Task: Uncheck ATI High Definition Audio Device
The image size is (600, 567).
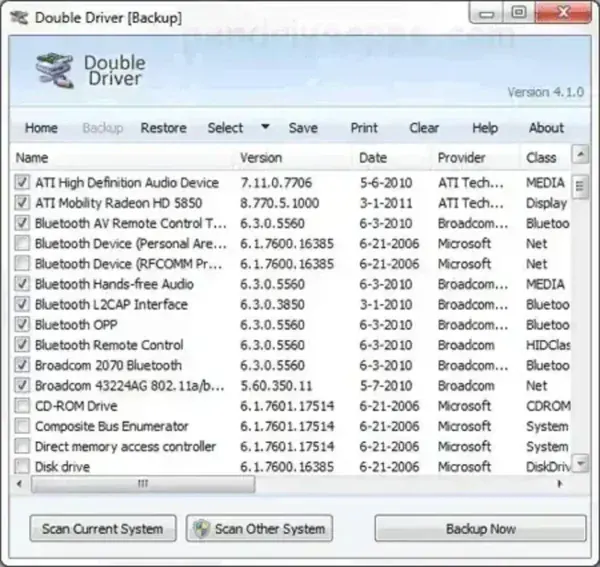Action: tap(22, 182)
